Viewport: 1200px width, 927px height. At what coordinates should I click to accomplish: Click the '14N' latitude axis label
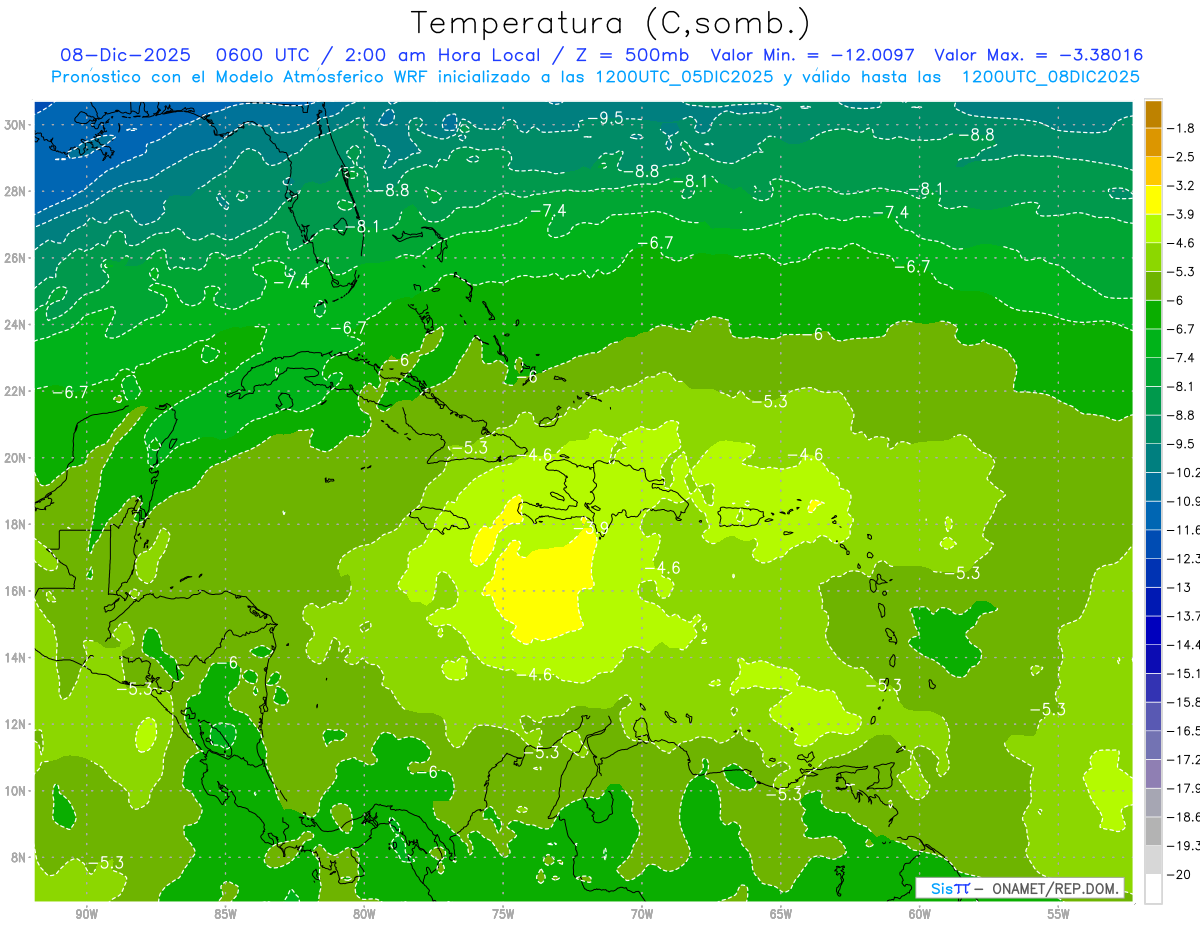pos(15,658)
